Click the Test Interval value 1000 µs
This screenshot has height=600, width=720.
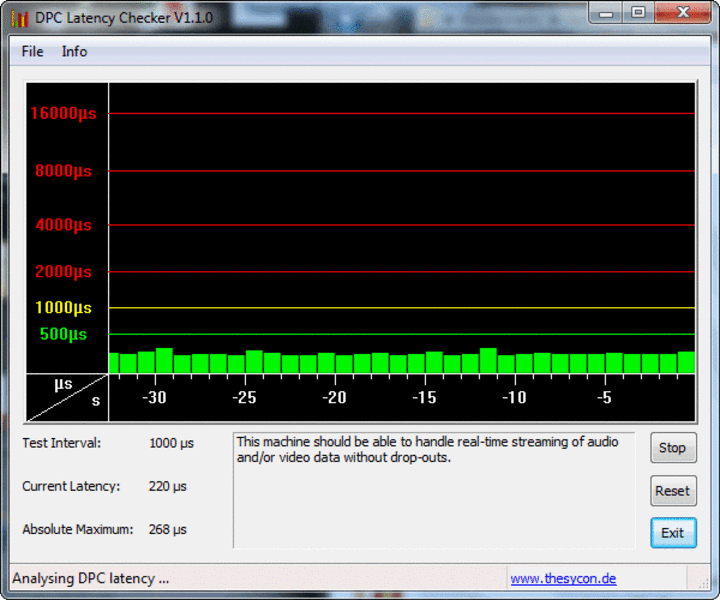tap(172, 443)
